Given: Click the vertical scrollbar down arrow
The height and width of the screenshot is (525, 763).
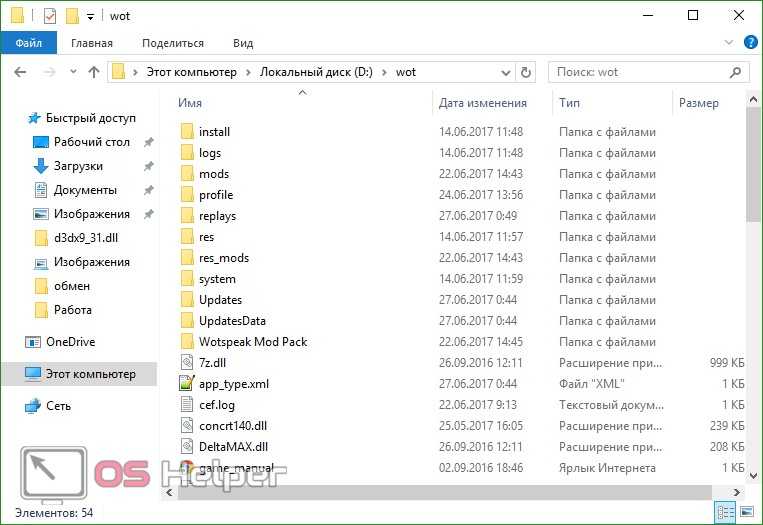Looking at the screenshot, I should (x=753, y=476).
